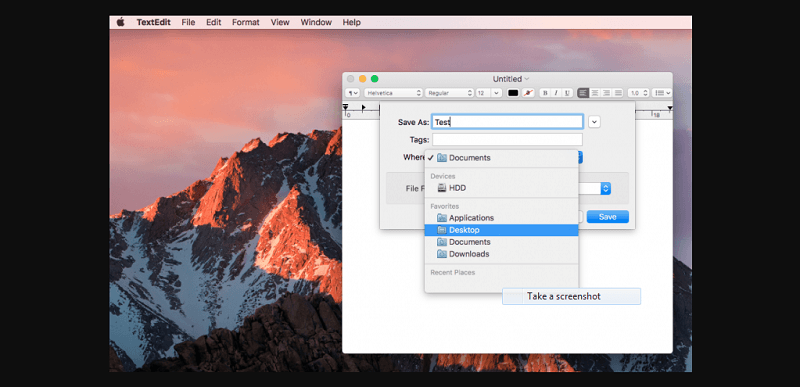Screen dimensions: 800x387
Task: Select Downloads in the location list
Action: [x=502, y=254]
